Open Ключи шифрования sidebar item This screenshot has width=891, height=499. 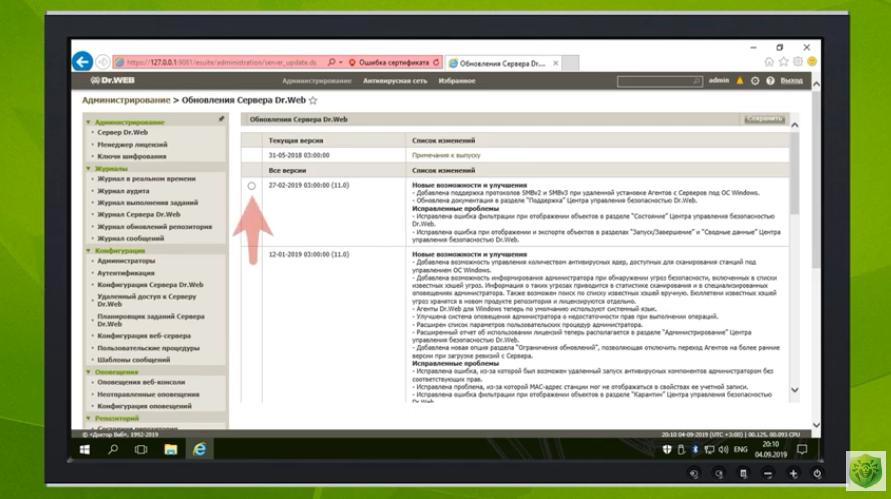click(x=132, y=156)
